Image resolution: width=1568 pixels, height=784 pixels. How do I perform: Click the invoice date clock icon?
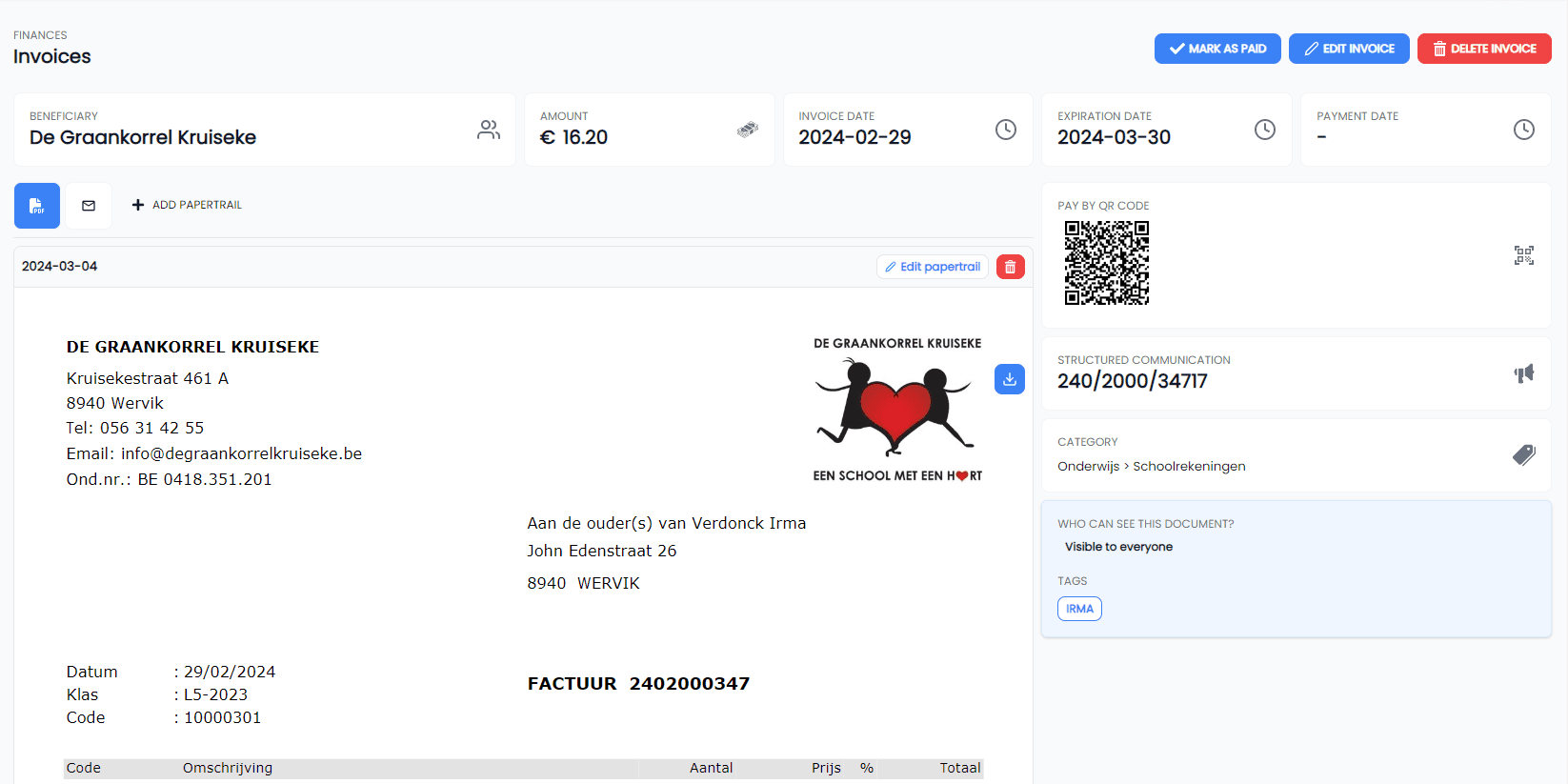[x=1006, y=130]
